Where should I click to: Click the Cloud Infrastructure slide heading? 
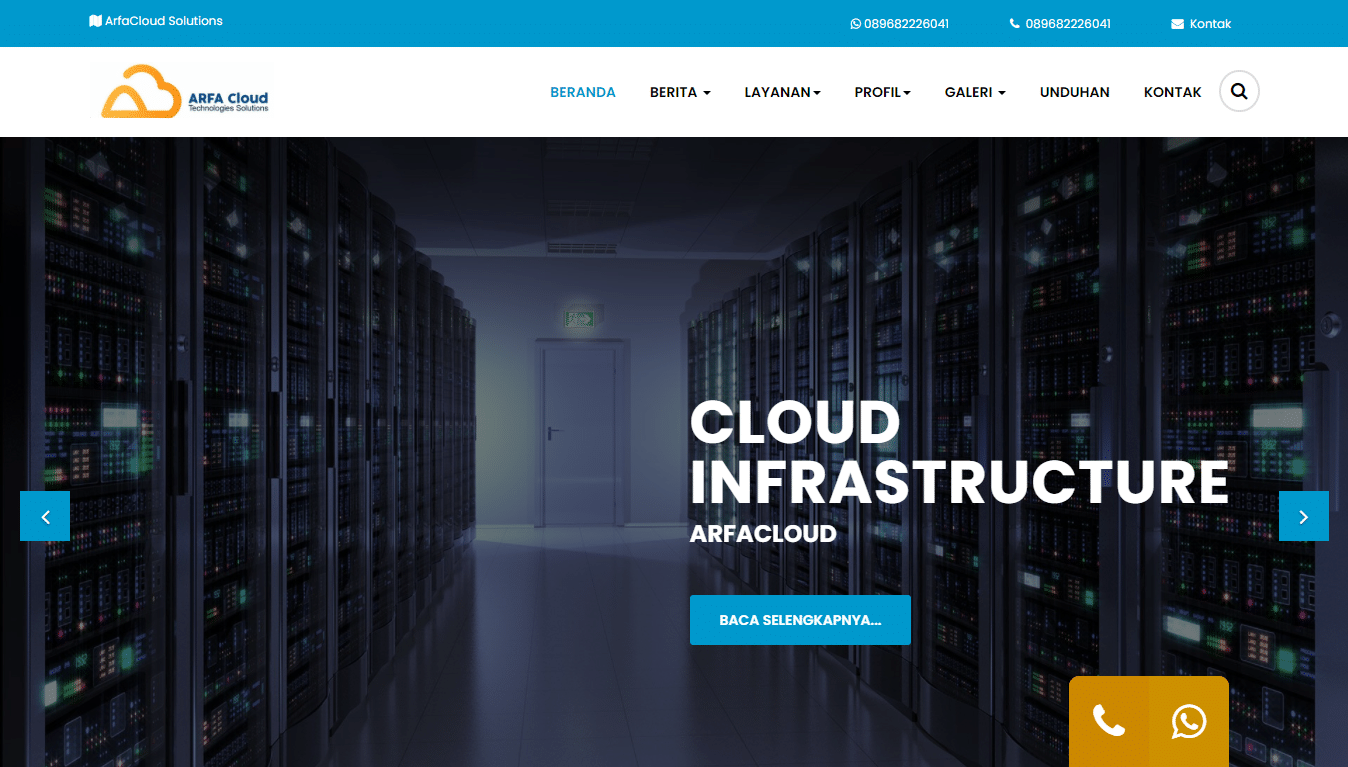[958, 452]
